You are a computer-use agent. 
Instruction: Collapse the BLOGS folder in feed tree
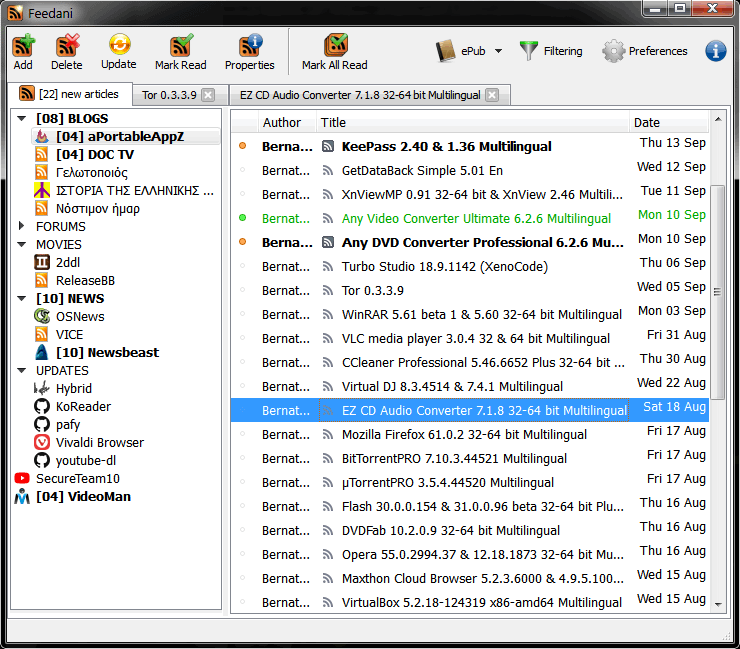coord(24,119)
